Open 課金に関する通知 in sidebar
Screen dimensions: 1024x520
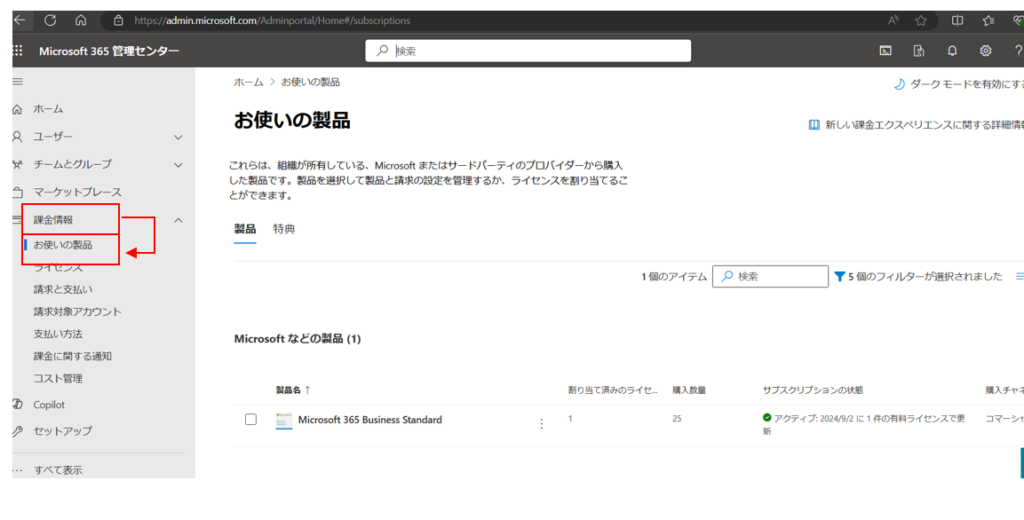pos(72,356)
